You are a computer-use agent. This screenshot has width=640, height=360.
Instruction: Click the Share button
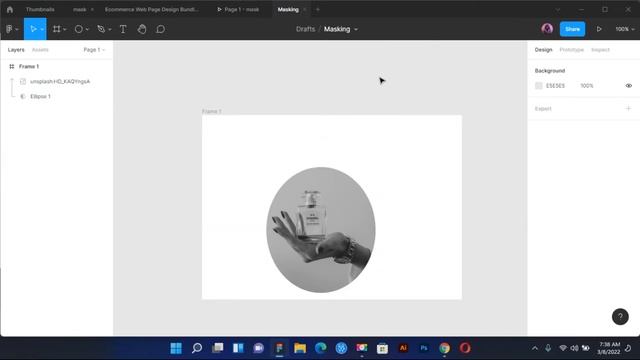click(x=572, y=29)
